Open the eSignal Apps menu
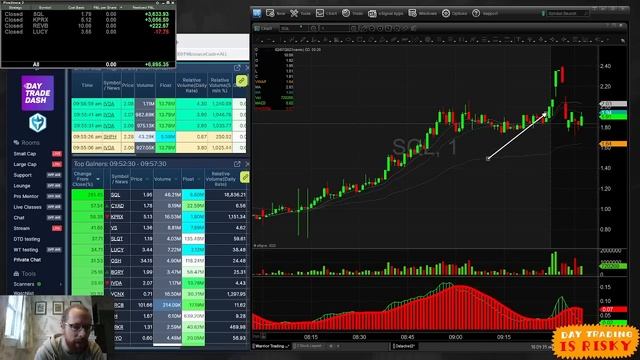This screenshot has width=640, height=360. 385,13
